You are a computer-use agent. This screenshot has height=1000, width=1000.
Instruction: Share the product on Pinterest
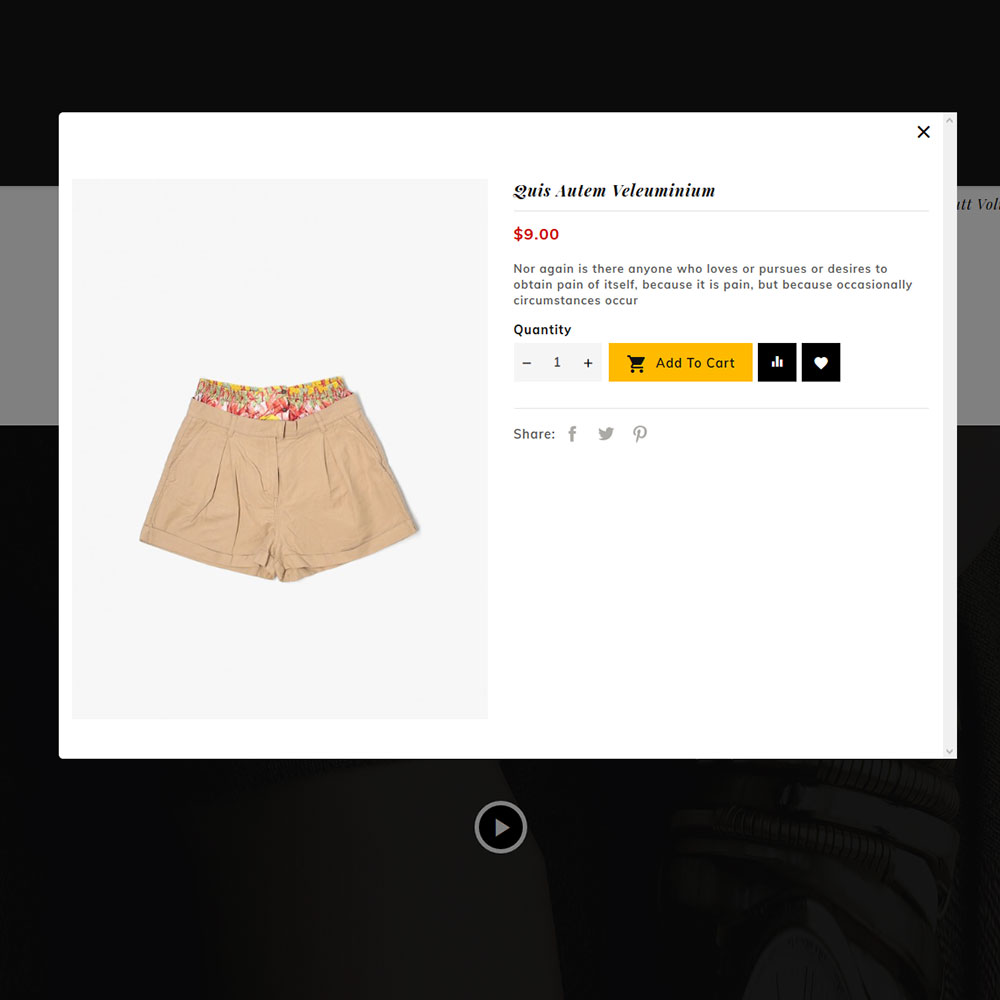640,434
